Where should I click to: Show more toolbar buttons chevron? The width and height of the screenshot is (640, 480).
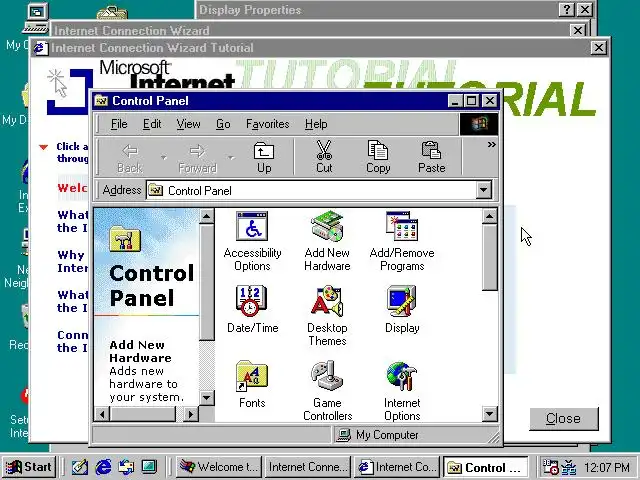click(x=491, y=144)
